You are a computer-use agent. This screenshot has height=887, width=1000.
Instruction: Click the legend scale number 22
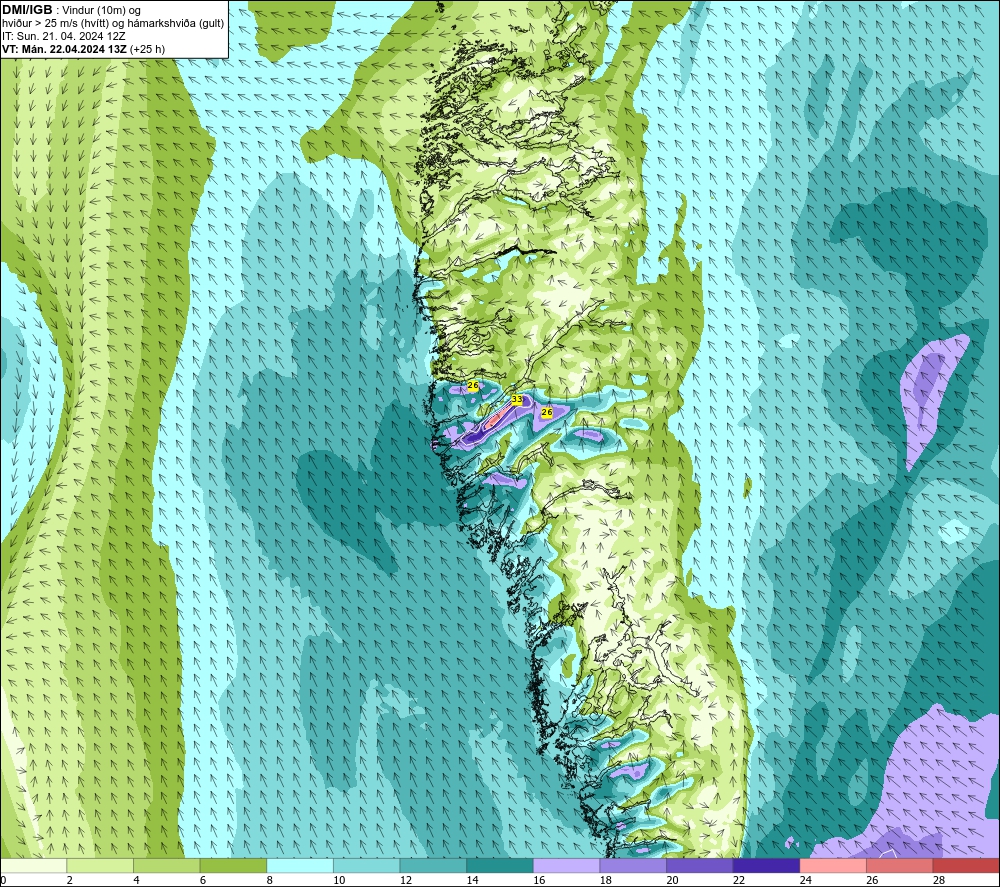(739, 881)
